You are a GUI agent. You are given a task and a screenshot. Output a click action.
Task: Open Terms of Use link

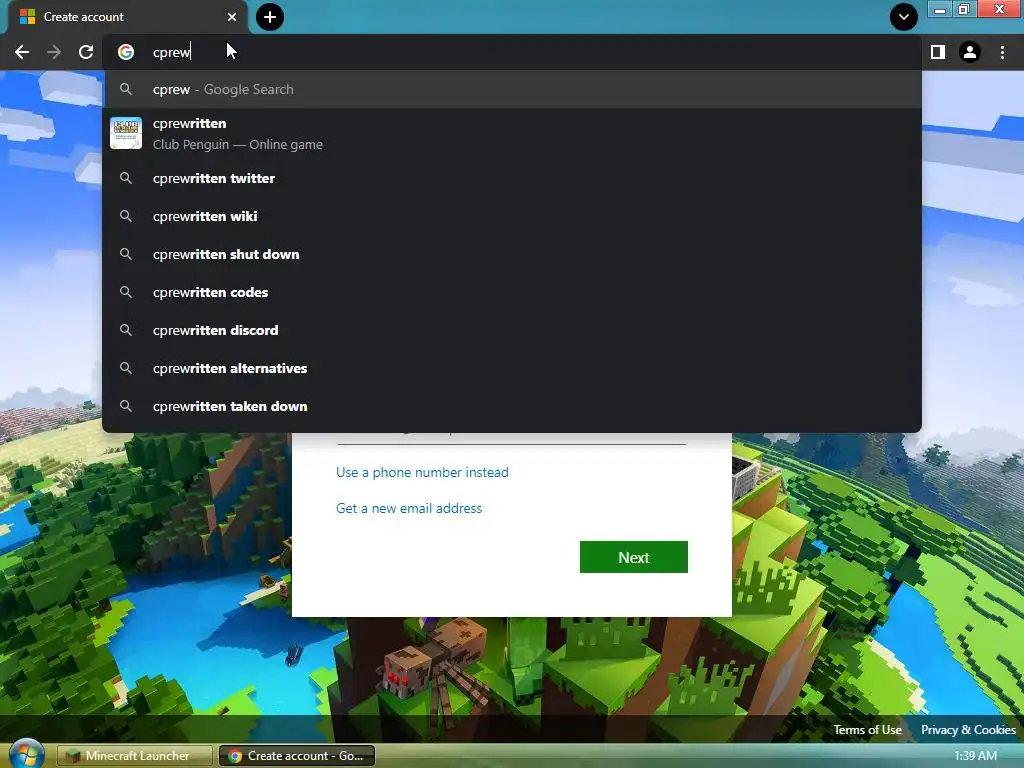[867, 729]
